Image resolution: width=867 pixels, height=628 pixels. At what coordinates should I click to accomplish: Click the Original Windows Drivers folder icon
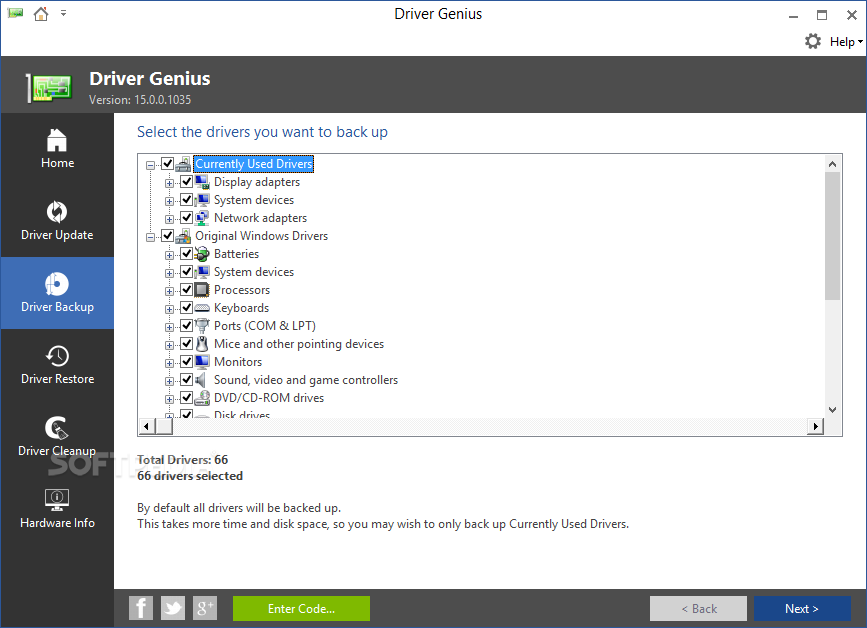(x=184, y=236)
